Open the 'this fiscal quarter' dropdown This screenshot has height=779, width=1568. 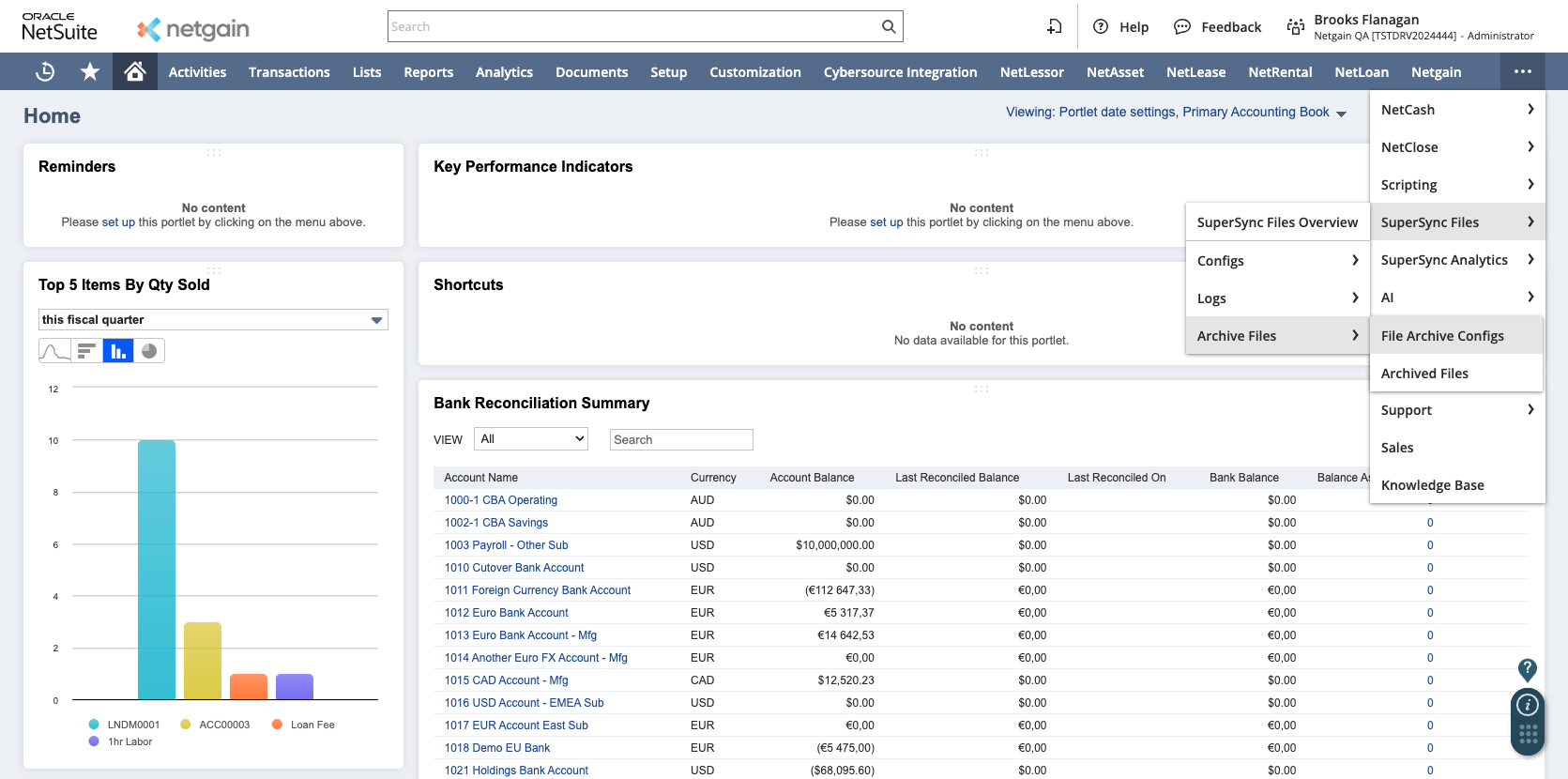tap(213, 320)
